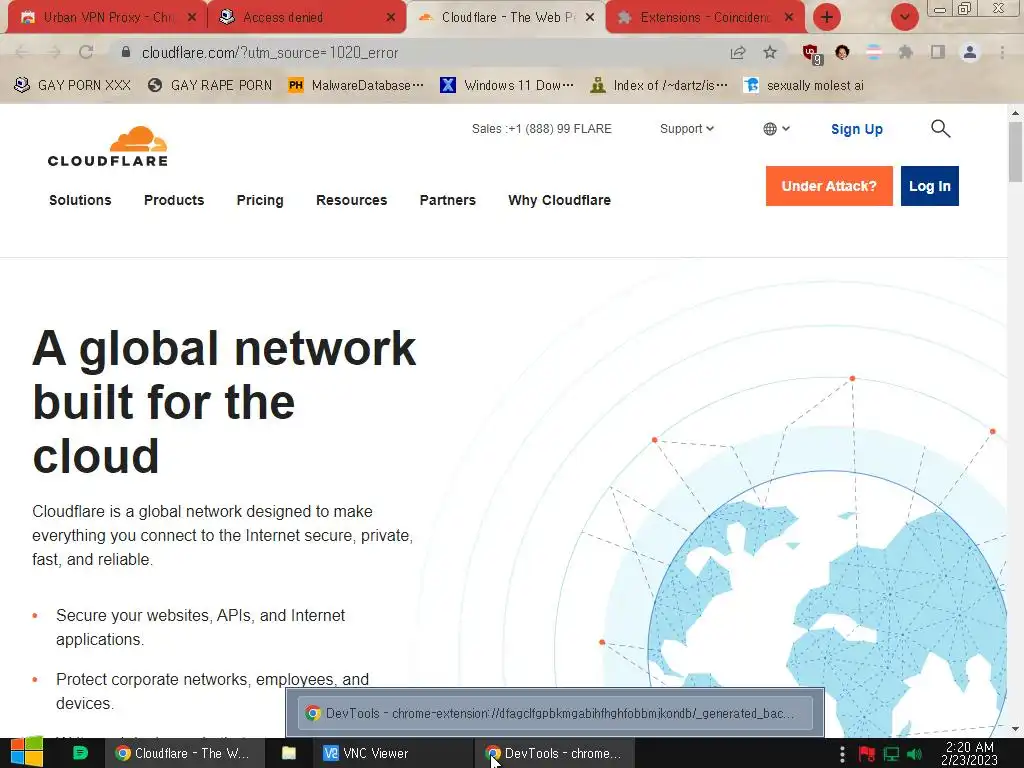
Task: Click the Sign Up link
Action: pos(857,129)
